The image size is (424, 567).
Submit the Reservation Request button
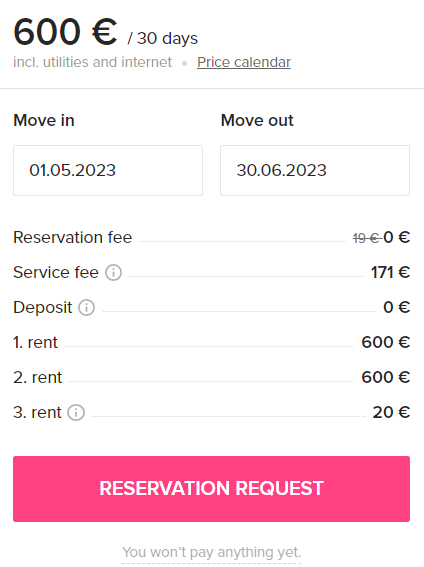point(211,489)
